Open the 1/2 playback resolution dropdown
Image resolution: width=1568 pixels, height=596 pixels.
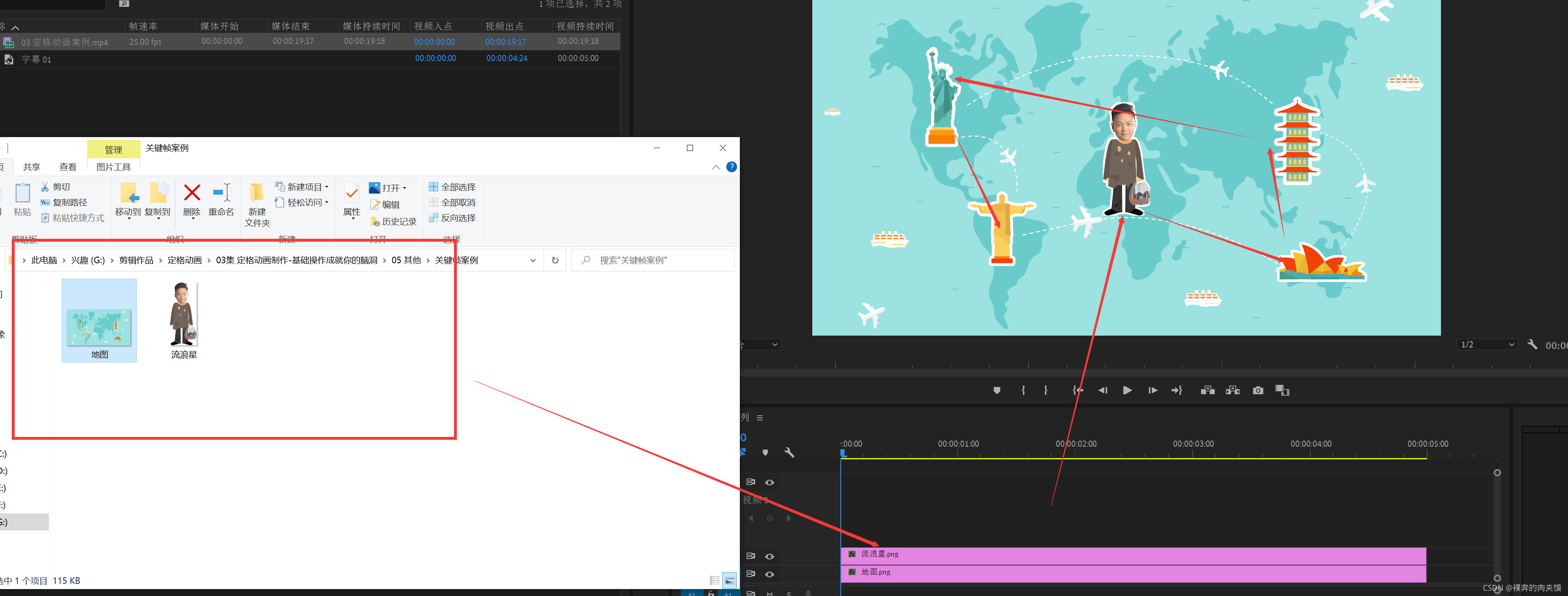pos(1487,345)
